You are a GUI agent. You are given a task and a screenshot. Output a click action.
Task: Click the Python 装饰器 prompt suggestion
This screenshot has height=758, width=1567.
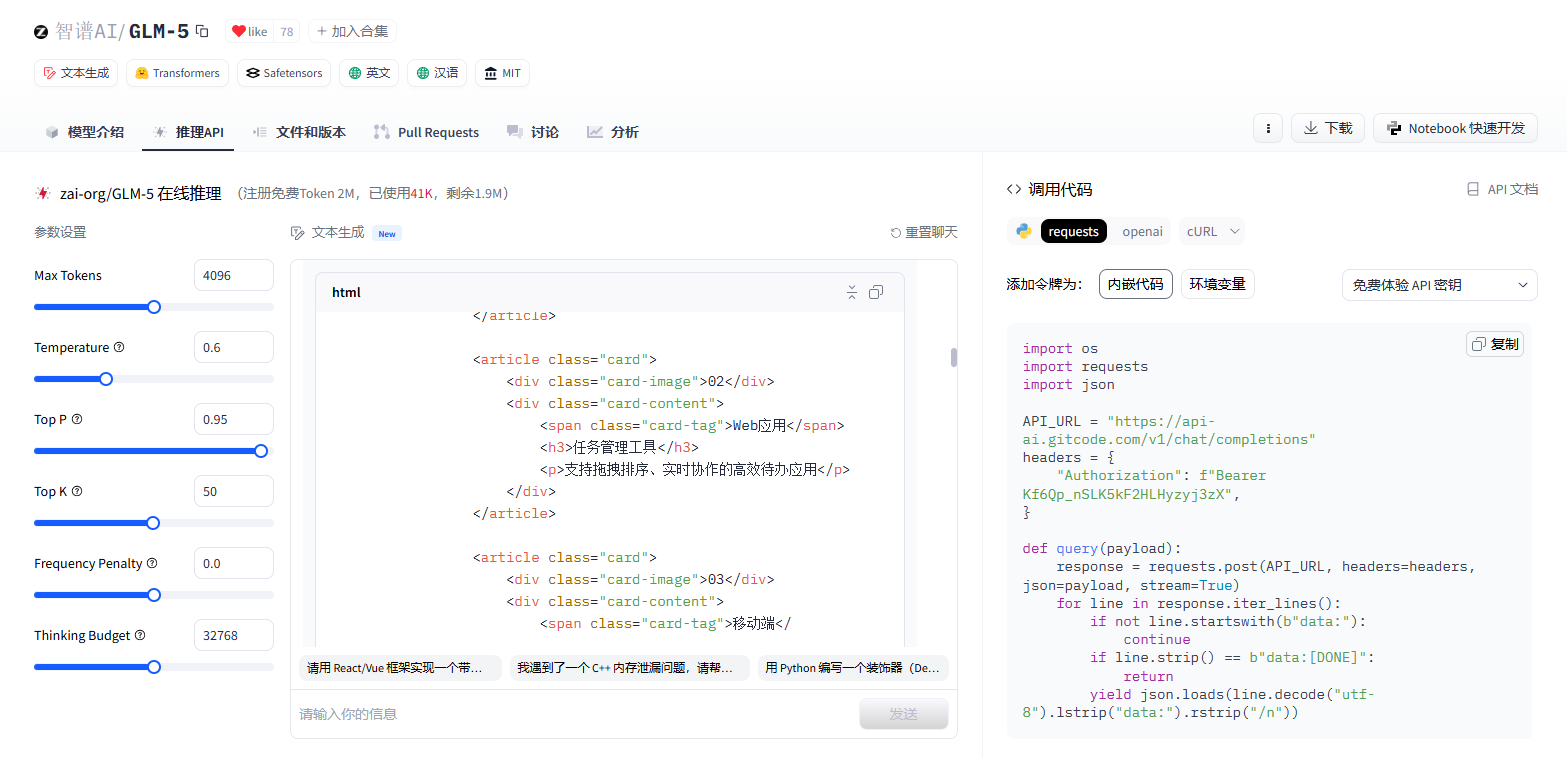pyautogui.click(x=853, y=668)
